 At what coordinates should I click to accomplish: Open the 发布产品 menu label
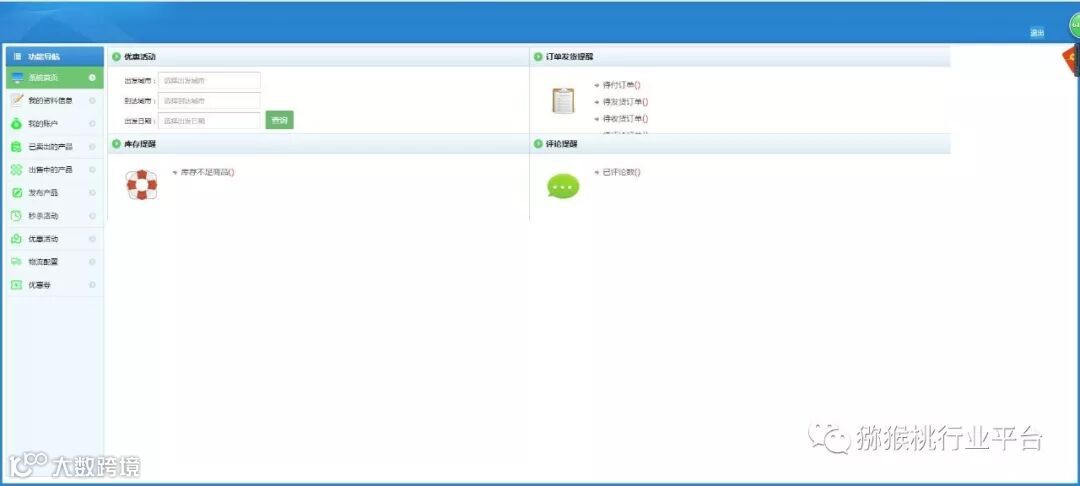[43, 193]
